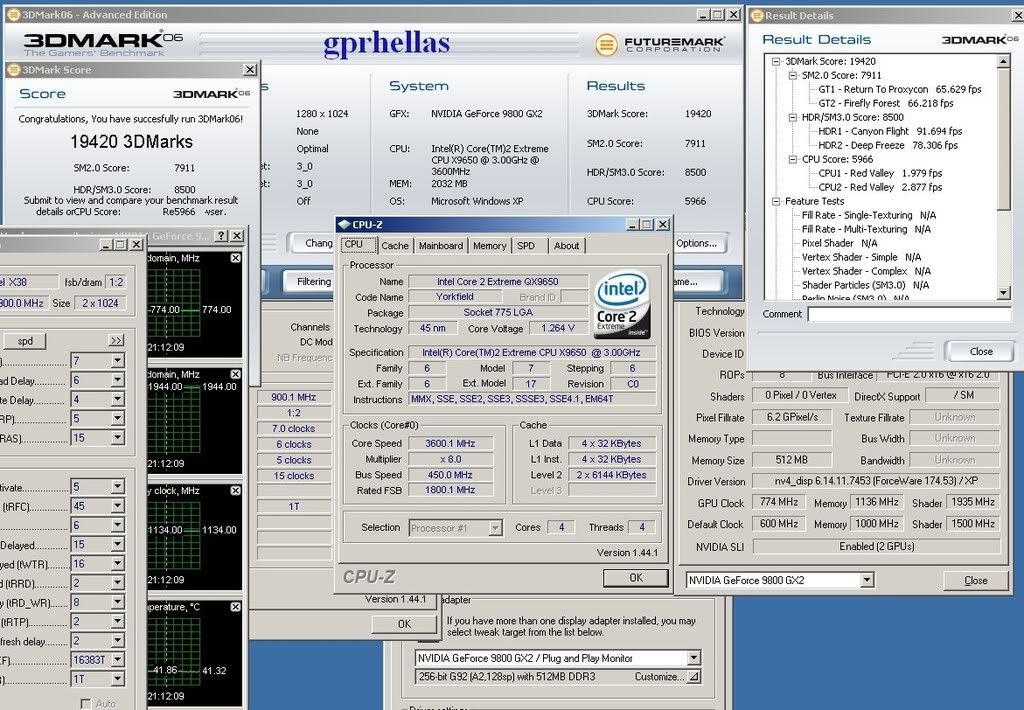Open the dropdown showing 16383T
This screenshot has height=710, width=1024.
[118, 660]
